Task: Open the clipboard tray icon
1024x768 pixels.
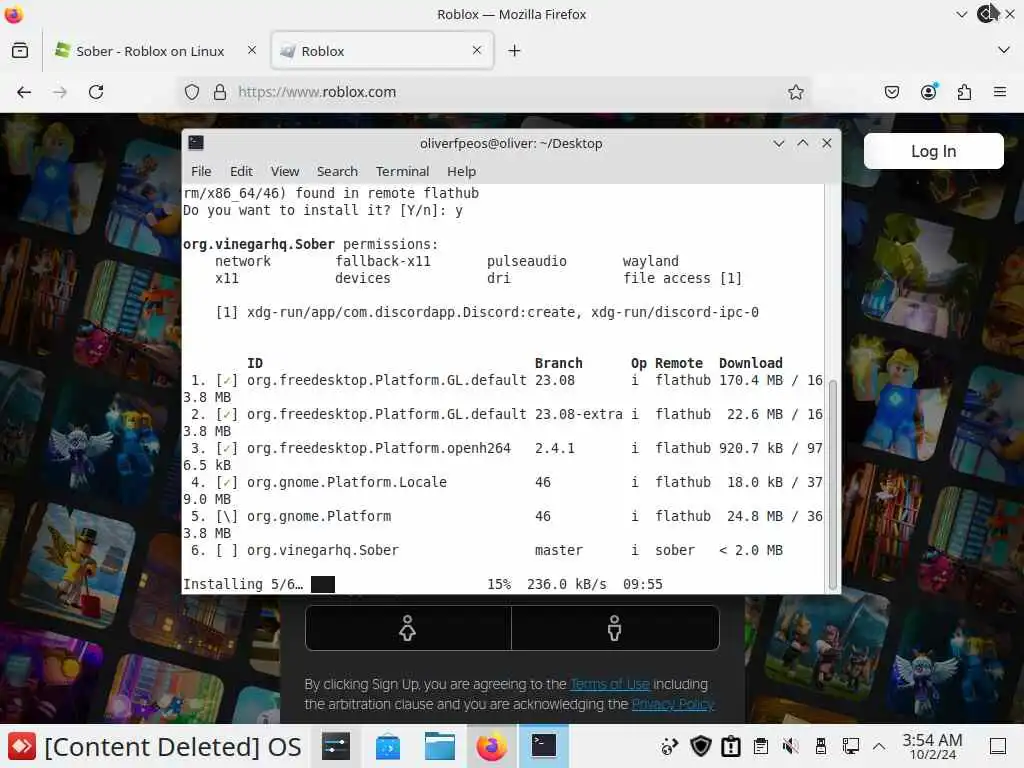Action: click(x=761, y=746)
